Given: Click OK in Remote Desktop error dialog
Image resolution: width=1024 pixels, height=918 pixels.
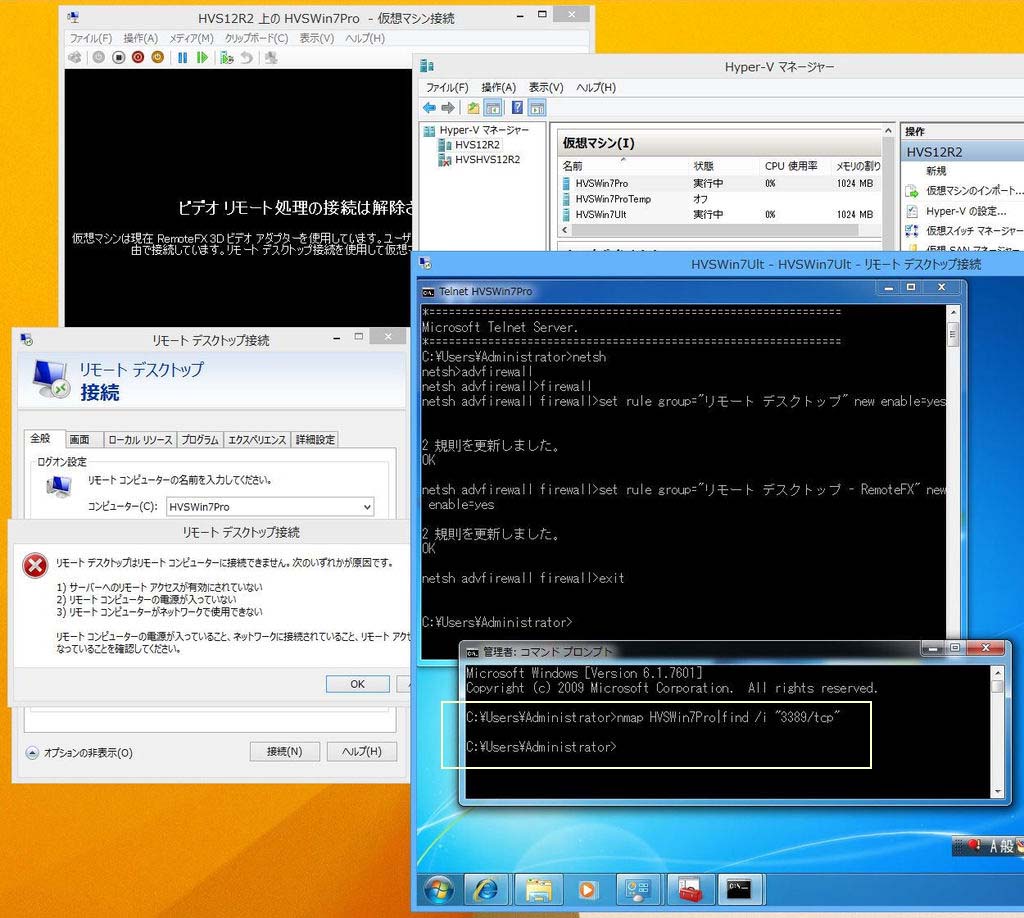Looking at the screenshot, I should coord(357,684).
